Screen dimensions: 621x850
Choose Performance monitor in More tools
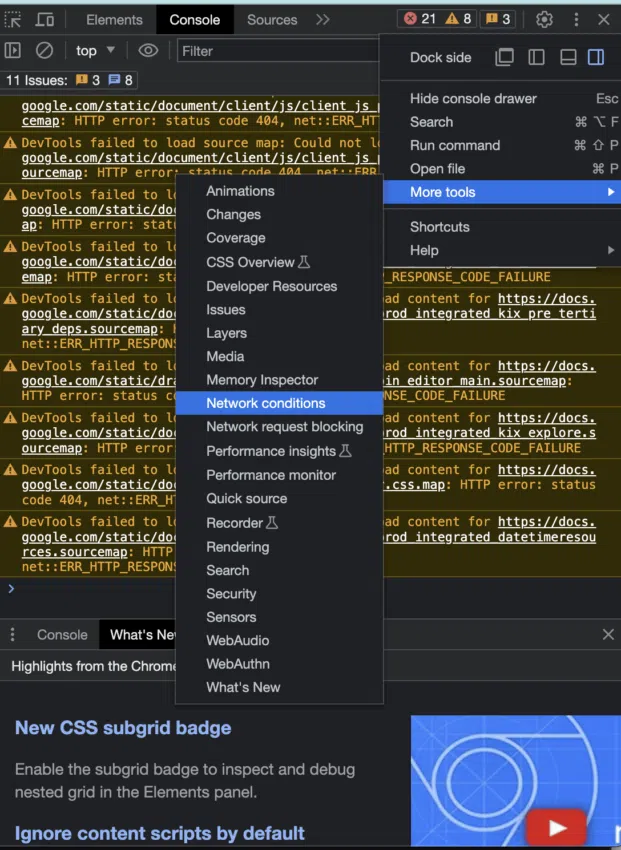pyautogui.click(x=271, y=475)
